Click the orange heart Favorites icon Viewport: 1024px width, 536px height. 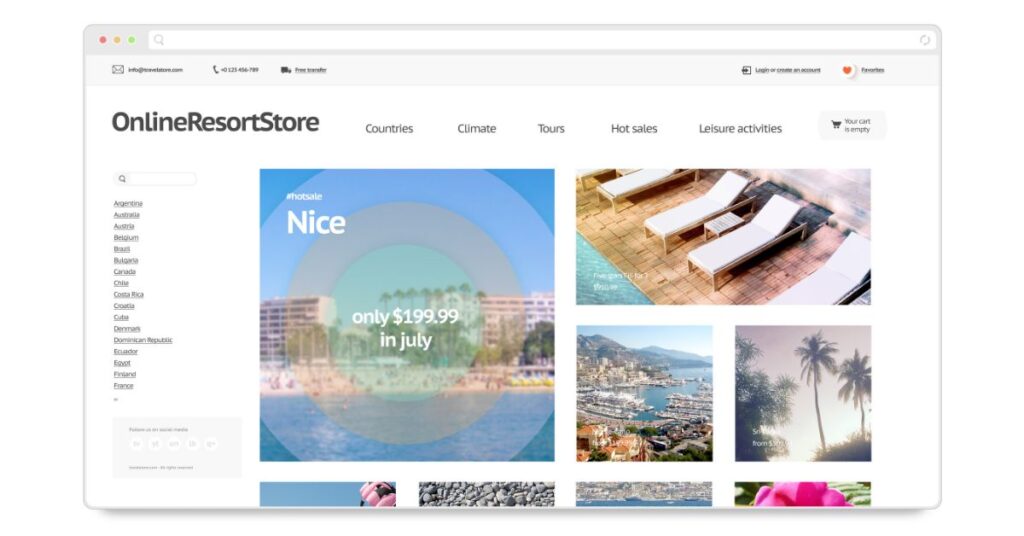click(x=848, y=70)
